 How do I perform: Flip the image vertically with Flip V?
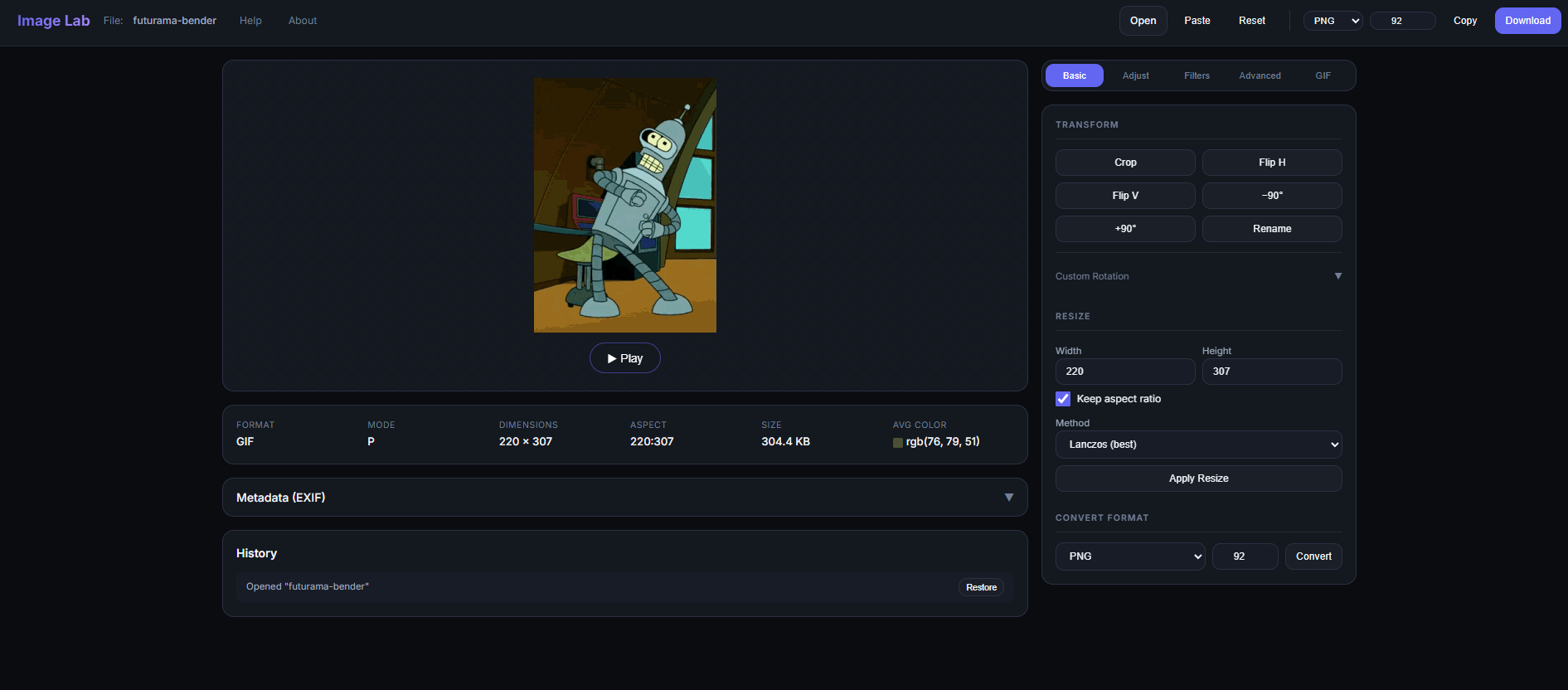[1125, 196]
